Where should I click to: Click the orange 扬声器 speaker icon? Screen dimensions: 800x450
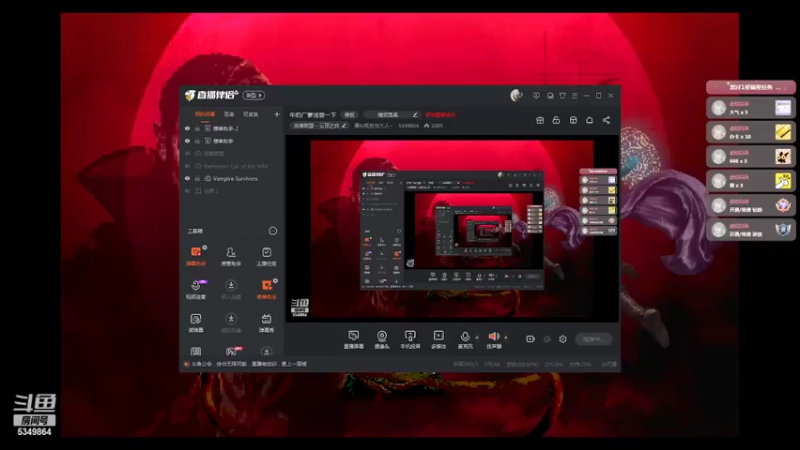494,336
